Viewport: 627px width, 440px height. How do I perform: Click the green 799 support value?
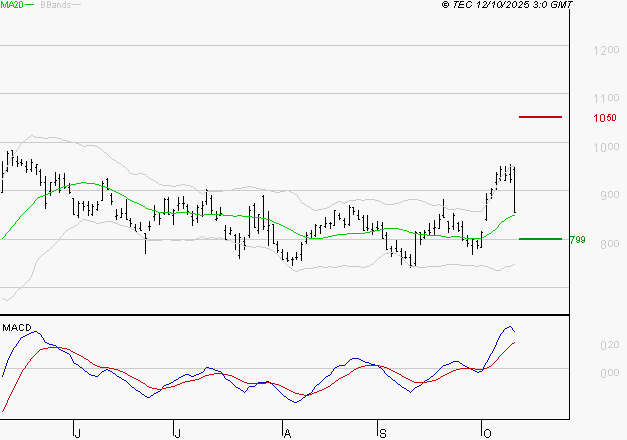coord(577,240)
